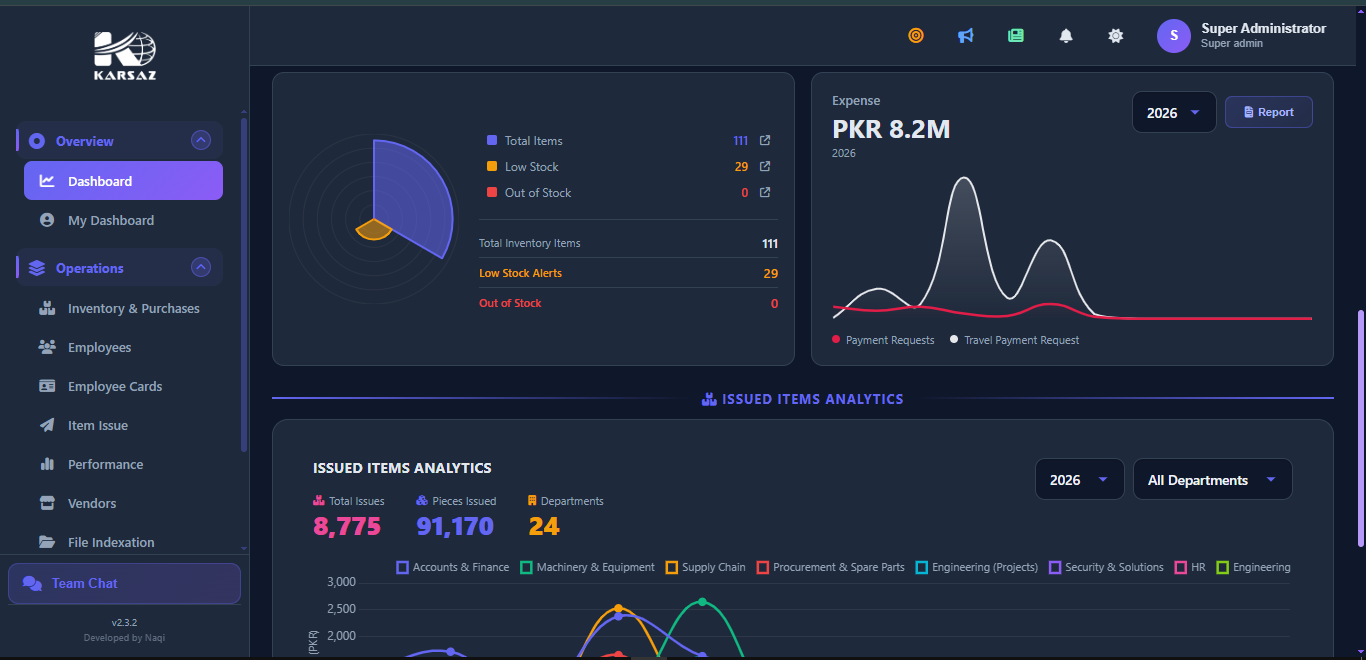1366x660 pixels.
Task: Click the Overview circle icon
Action: [37, 141]
